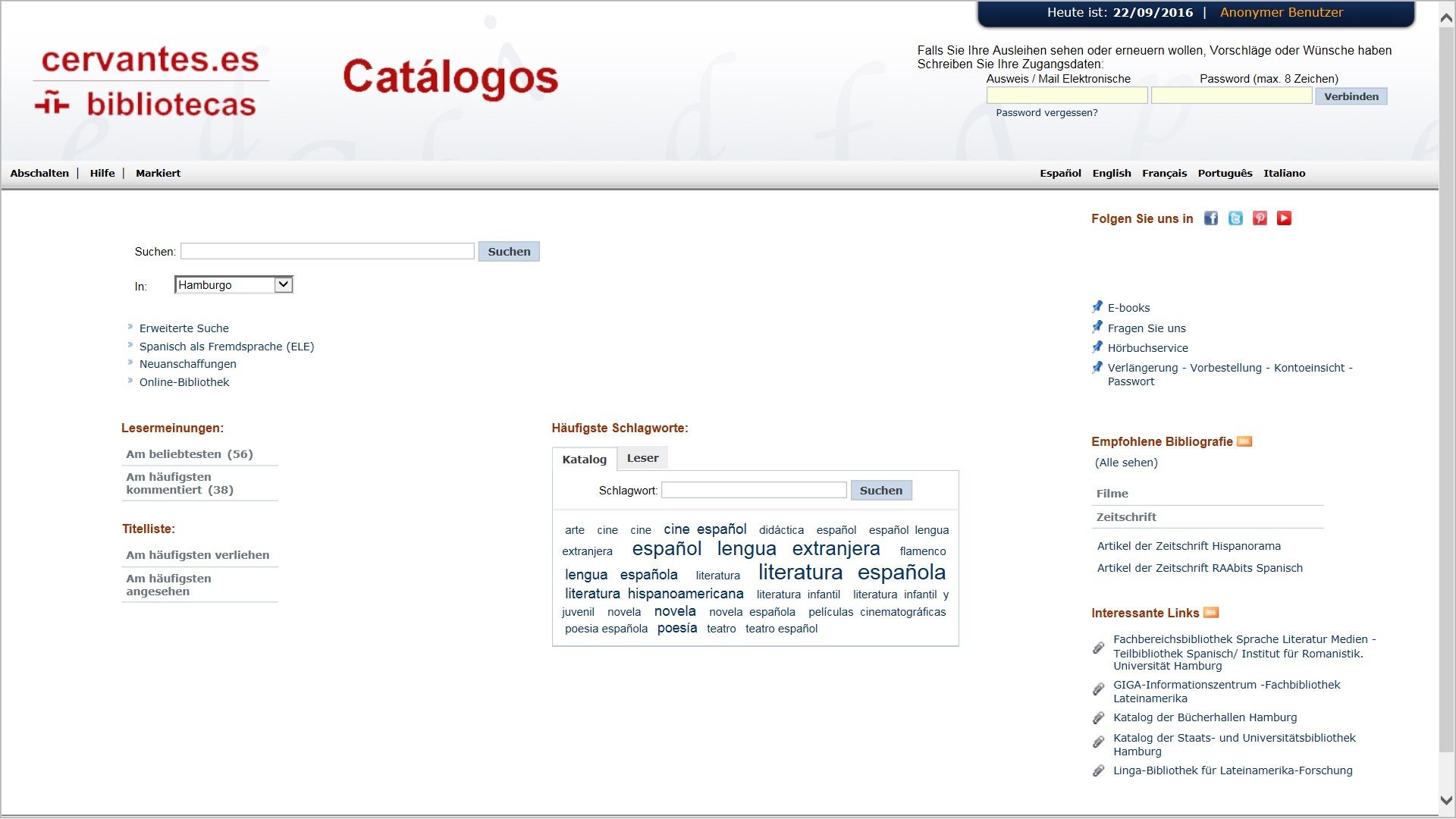Click the tag 'películas cinematográficas'

pyautogui.click(x=877, y=612)
